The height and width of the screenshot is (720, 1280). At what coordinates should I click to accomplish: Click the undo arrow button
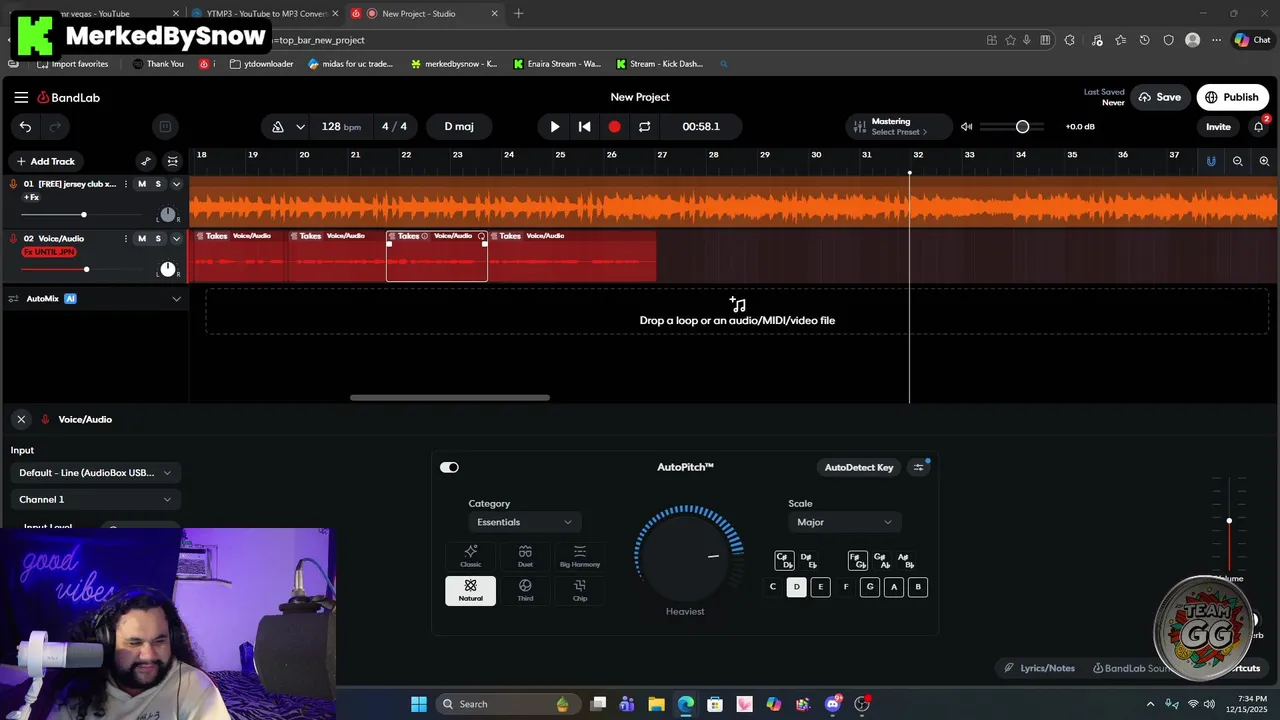(x=25, y=127)
